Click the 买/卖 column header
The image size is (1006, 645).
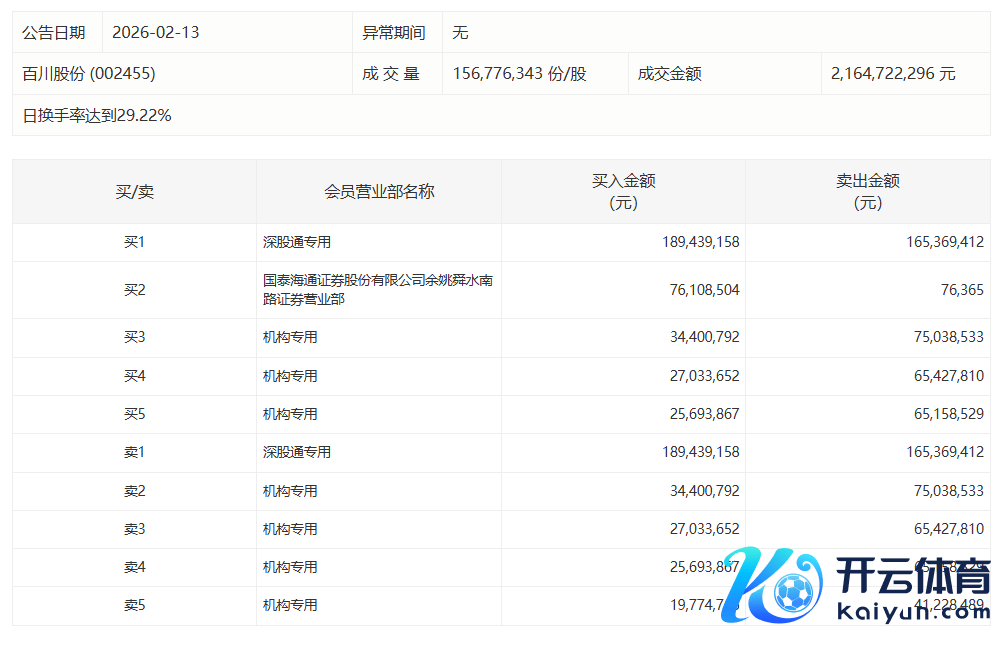coord(134,192)
